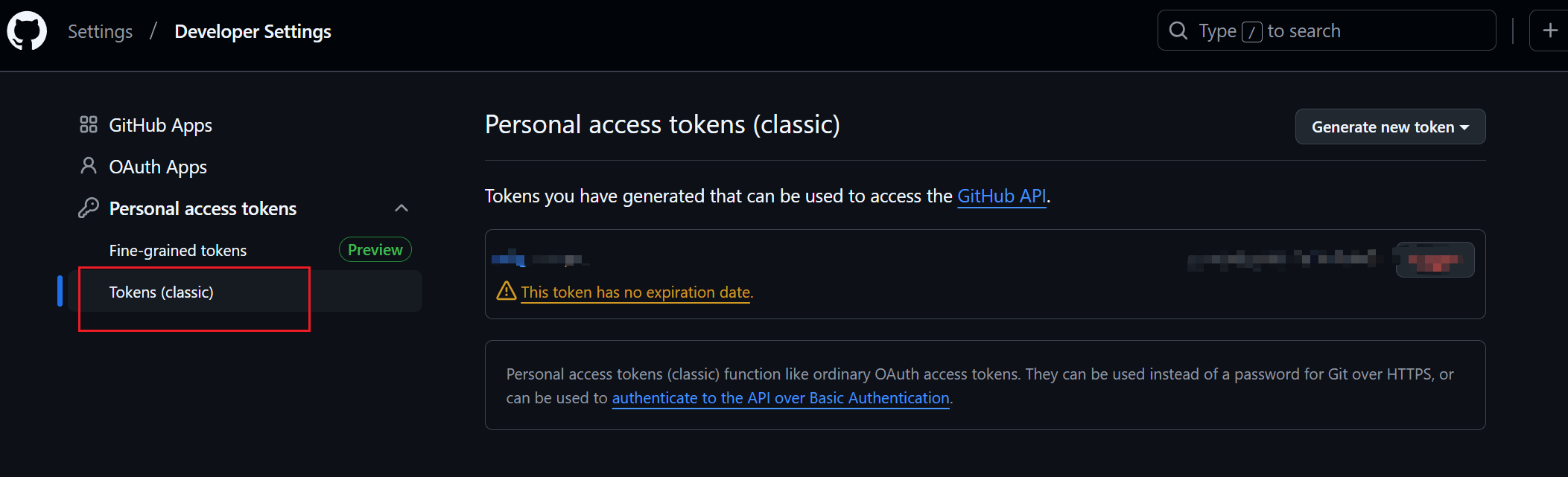Click the slash shortcut key icon in search
Image resolution: width=1568 pixels, height=477 pixels.
(x=1252, y=31)
